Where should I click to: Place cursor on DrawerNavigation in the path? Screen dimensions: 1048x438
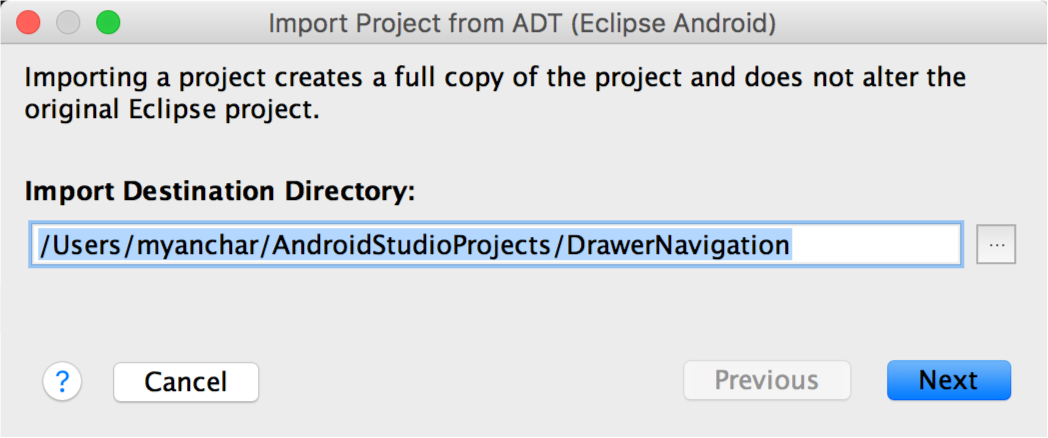tap(678, 245)
